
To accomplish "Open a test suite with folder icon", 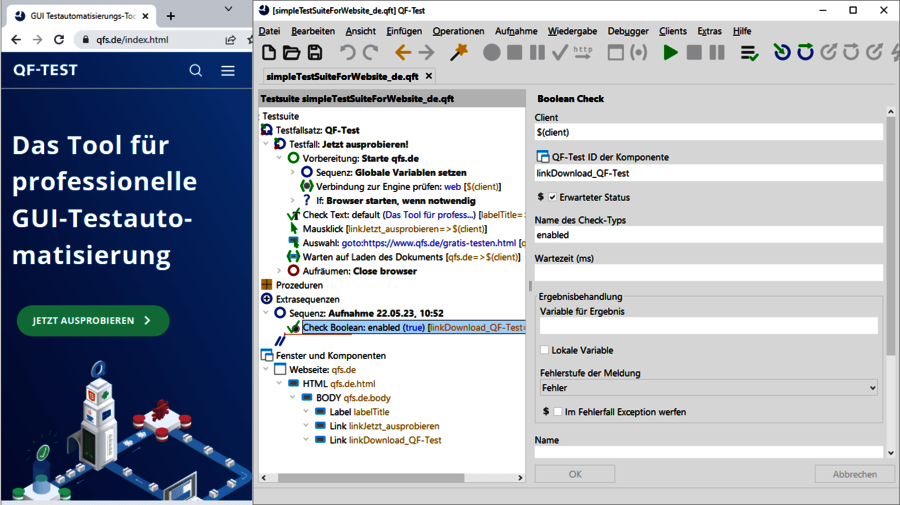I will (x=292, y=53).
